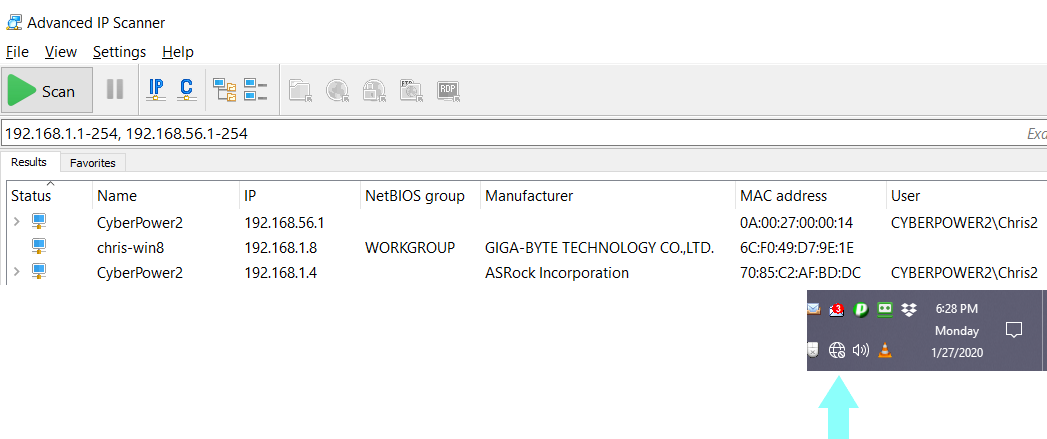Click the class C subnet toolbar icon
The width and height of the screenshot is (1047, 439).
(x=186, y=90)
